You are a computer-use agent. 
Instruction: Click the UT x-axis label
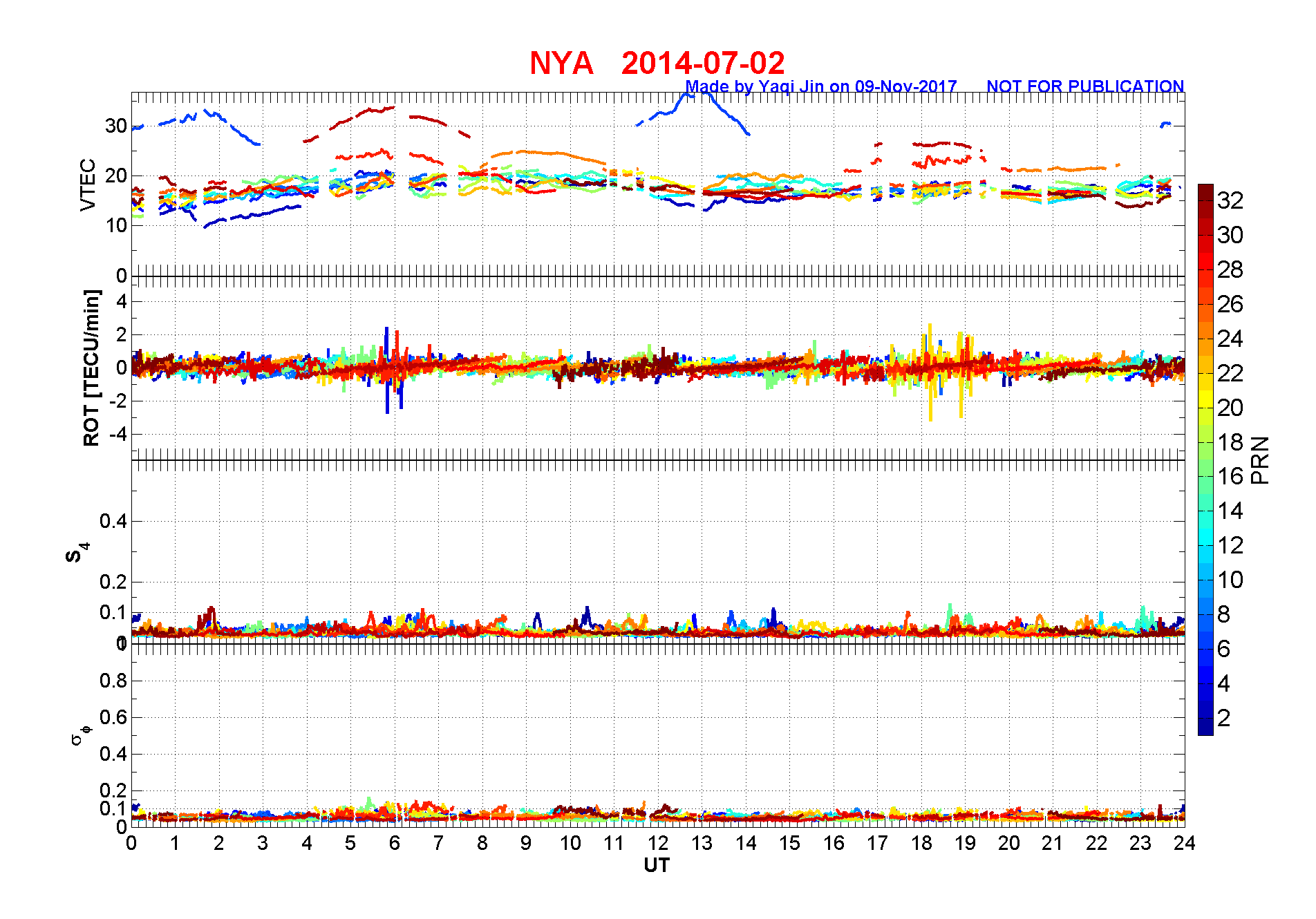[657, 866]
